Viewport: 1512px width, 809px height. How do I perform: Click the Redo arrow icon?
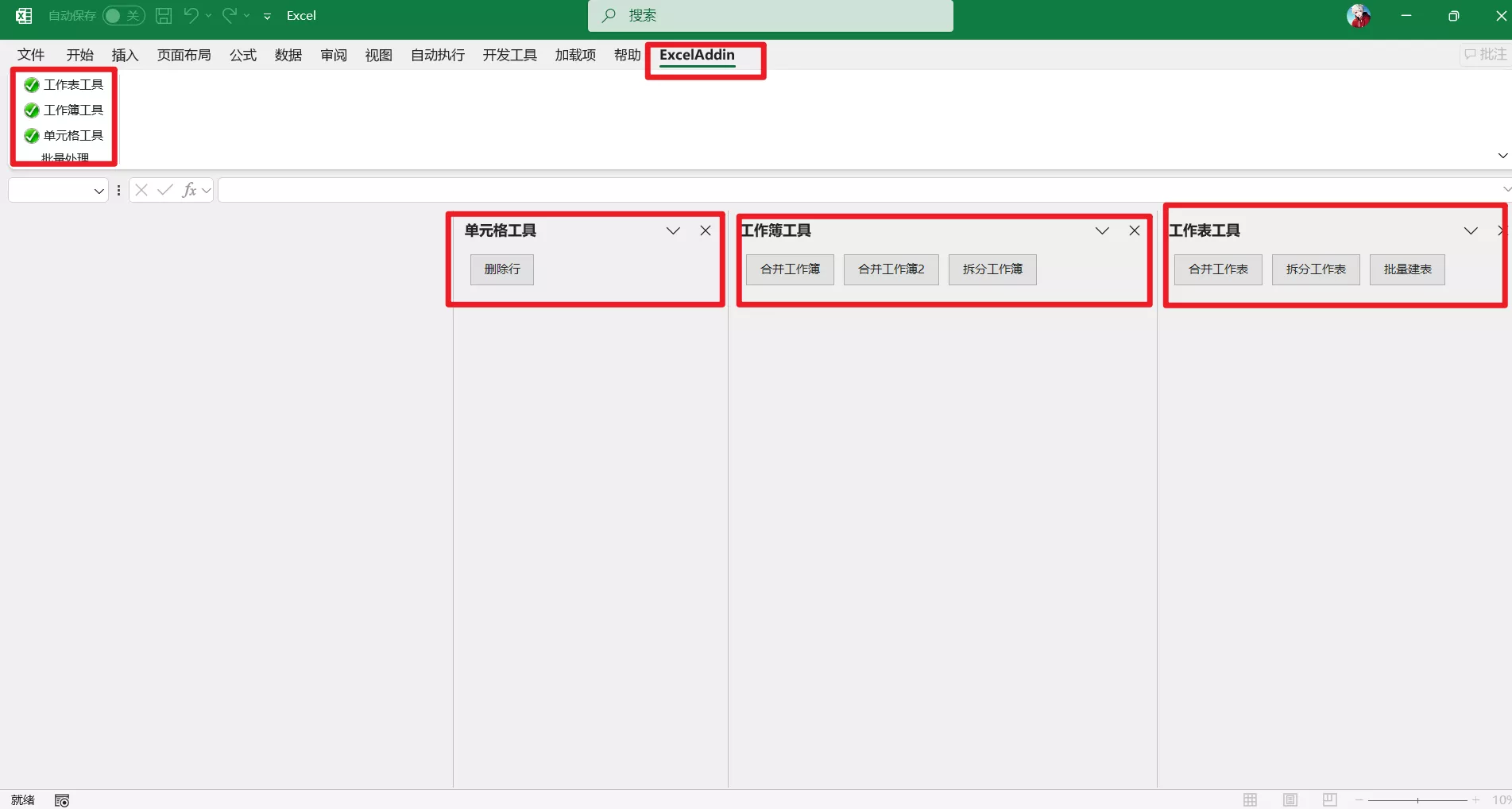(x=229, y=15)
